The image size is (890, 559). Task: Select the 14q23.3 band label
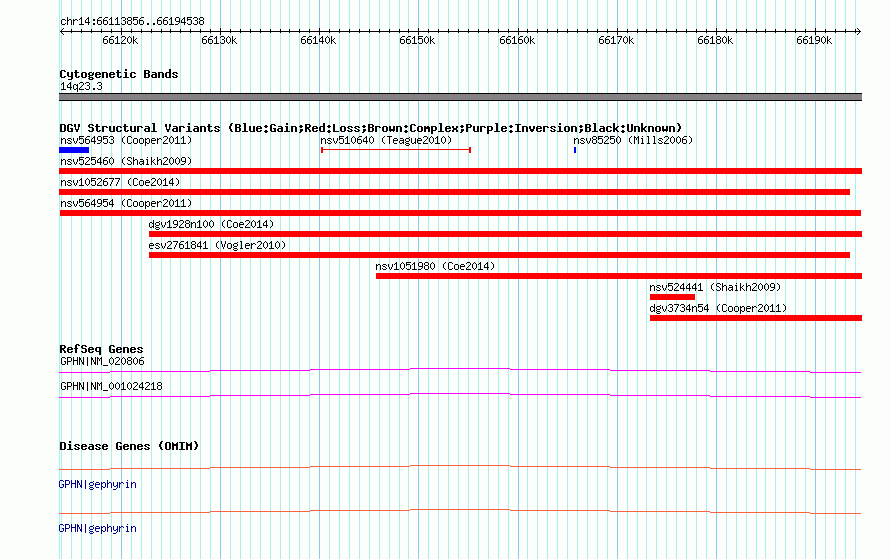[81, 86]
